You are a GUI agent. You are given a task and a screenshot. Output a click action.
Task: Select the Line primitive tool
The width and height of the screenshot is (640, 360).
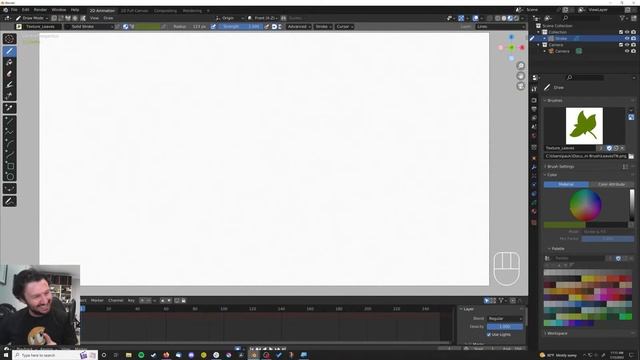tap(9, 121)
